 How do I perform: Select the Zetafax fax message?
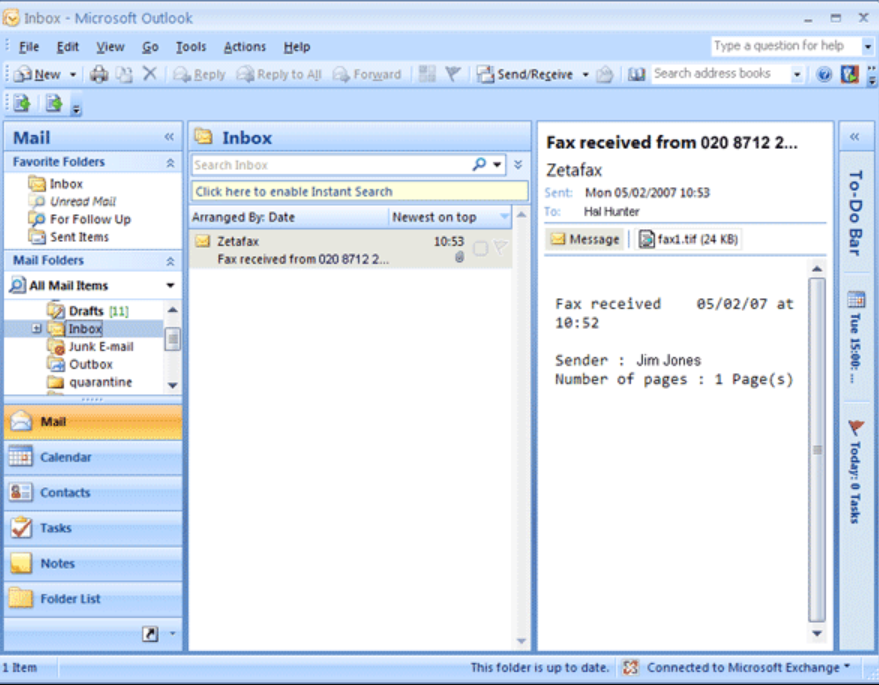[x=350, y=249]
